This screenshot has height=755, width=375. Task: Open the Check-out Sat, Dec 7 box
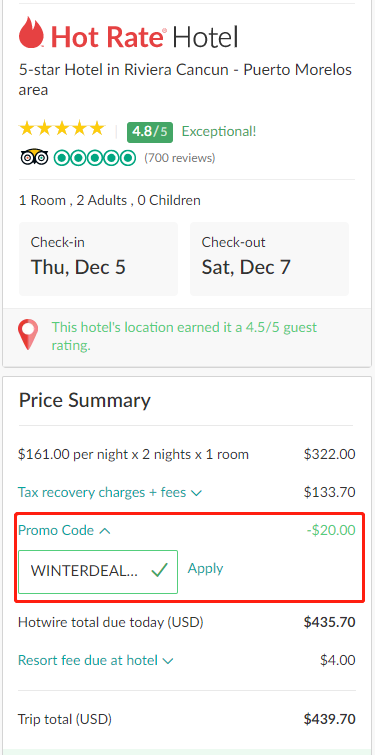click(270, 259)
